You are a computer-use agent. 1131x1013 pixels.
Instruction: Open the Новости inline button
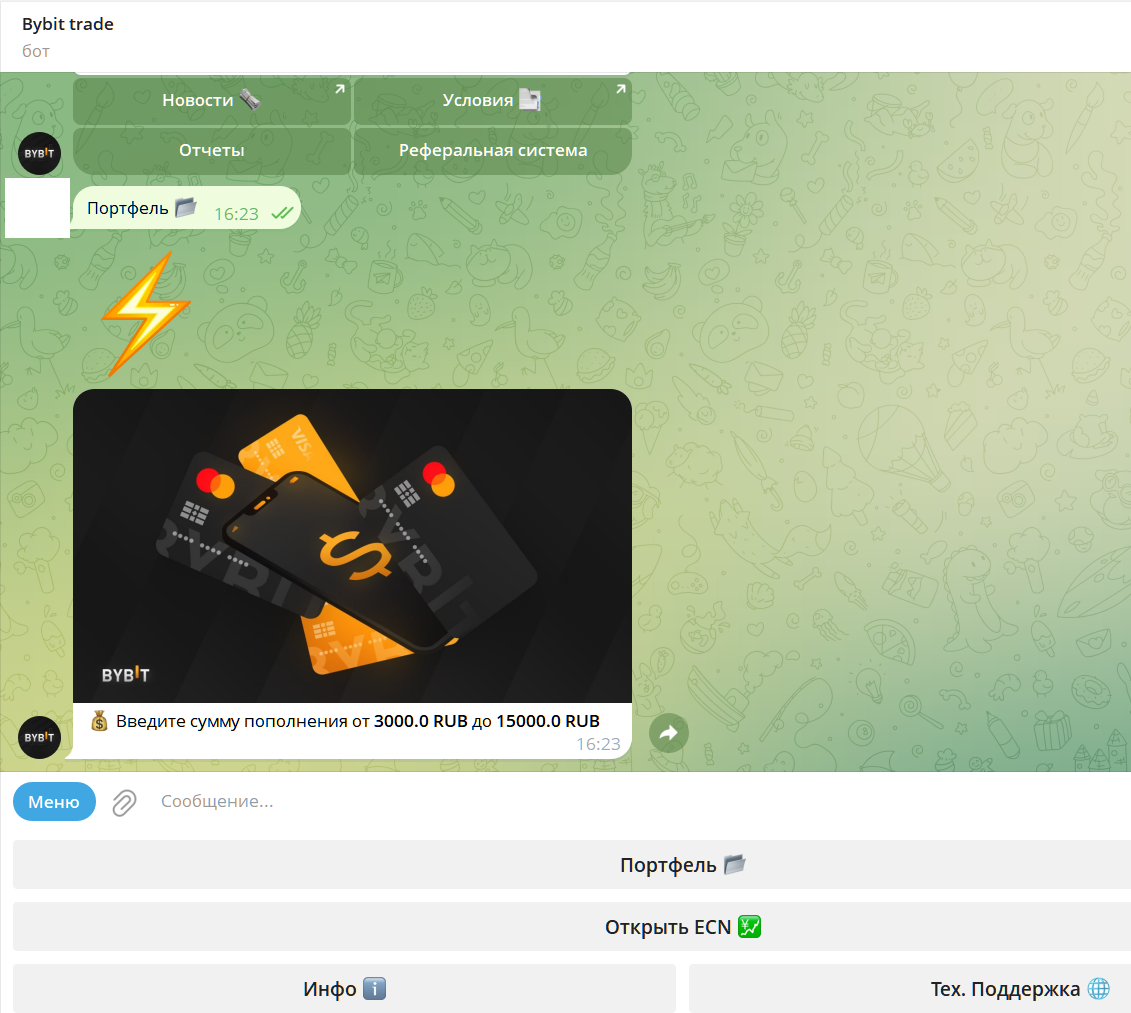(x=211, y=100)
